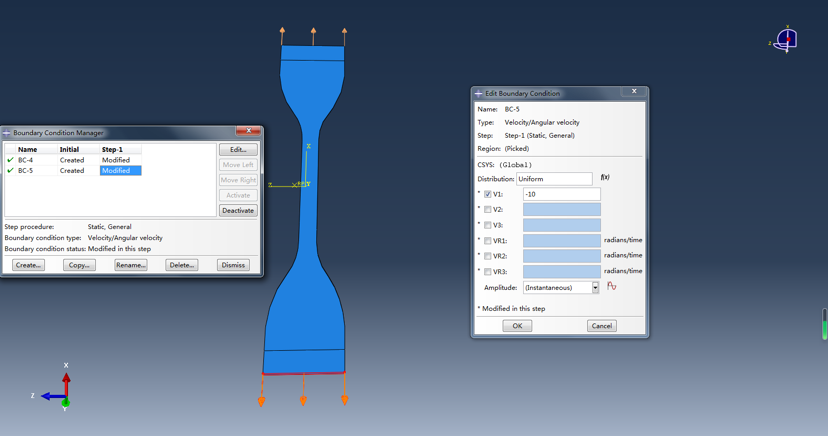This screenshot has width=828, height=436.
Task: Click the Edit... button in the manager
Action: click(238, 150)
